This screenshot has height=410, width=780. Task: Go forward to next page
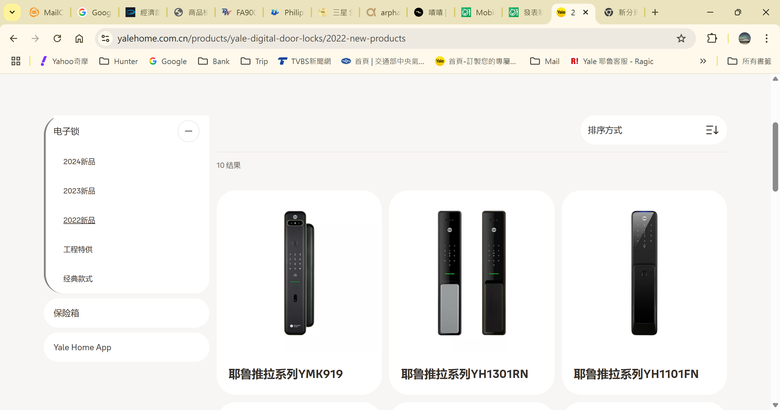pos(35,38)
